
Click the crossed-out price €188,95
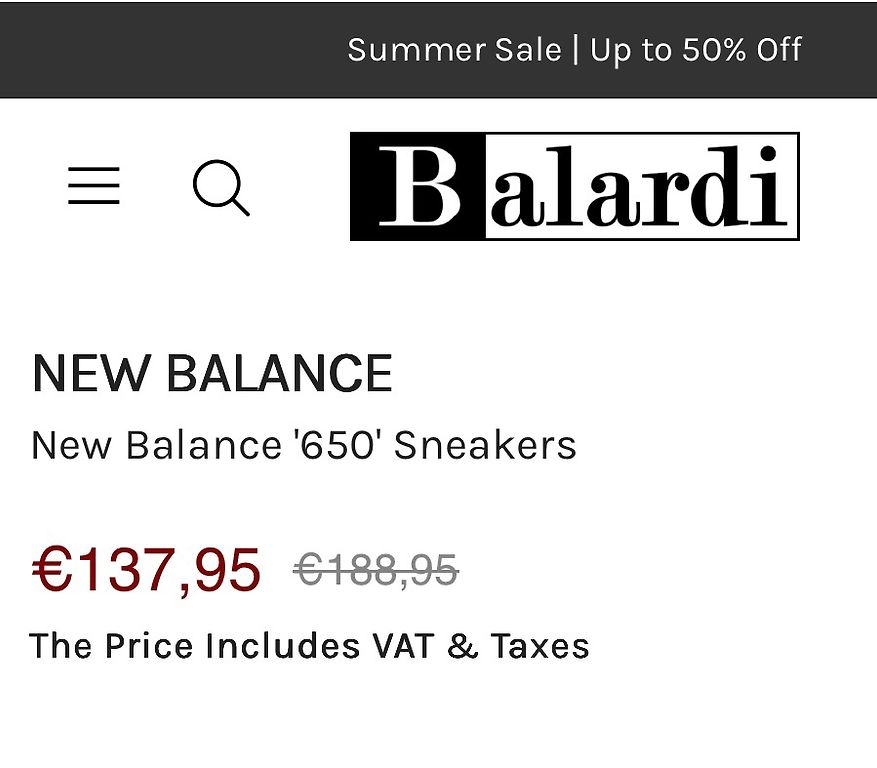pyautogui.click(x=376, y=571)
